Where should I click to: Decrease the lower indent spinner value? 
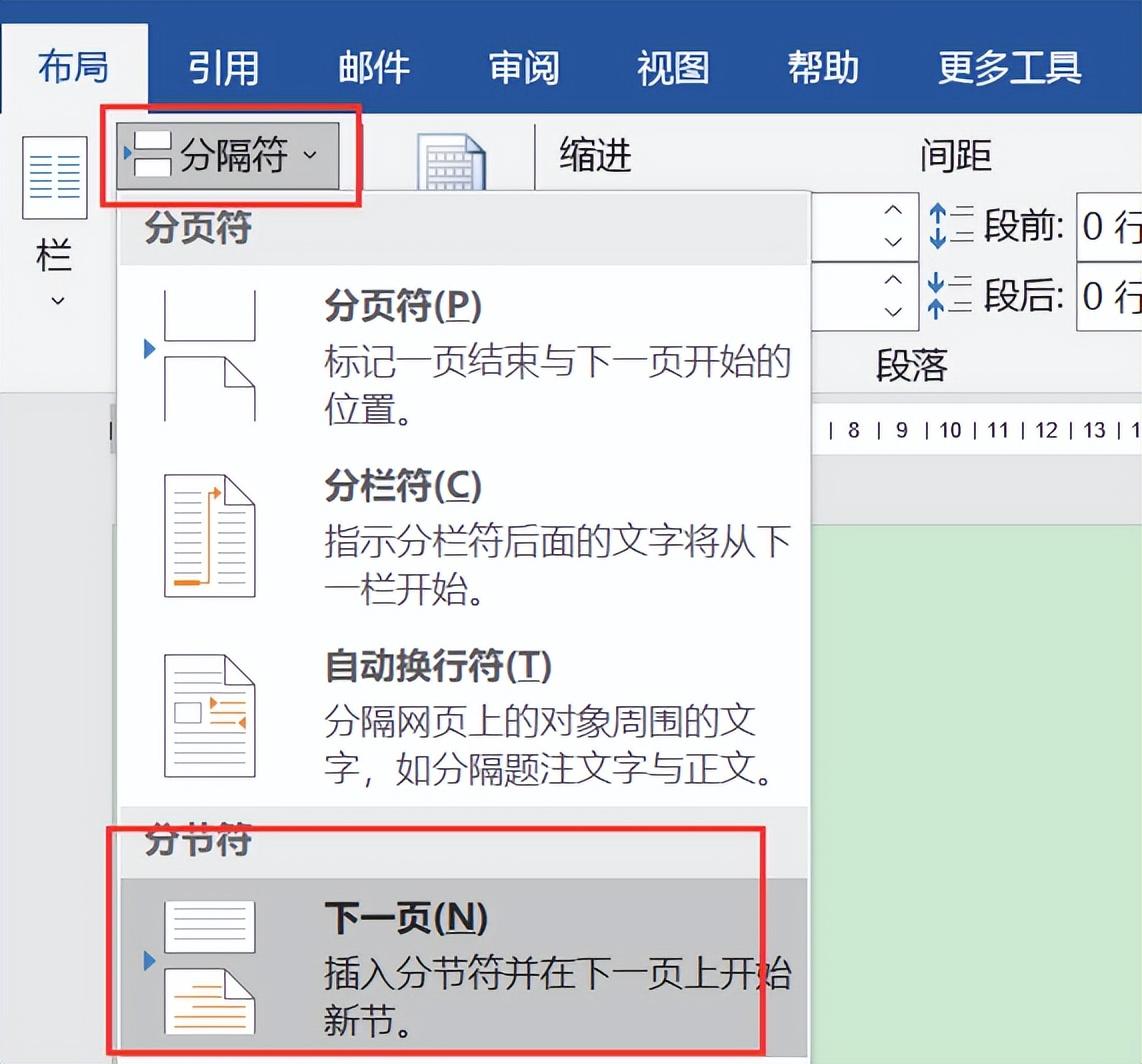click(893, 312)
